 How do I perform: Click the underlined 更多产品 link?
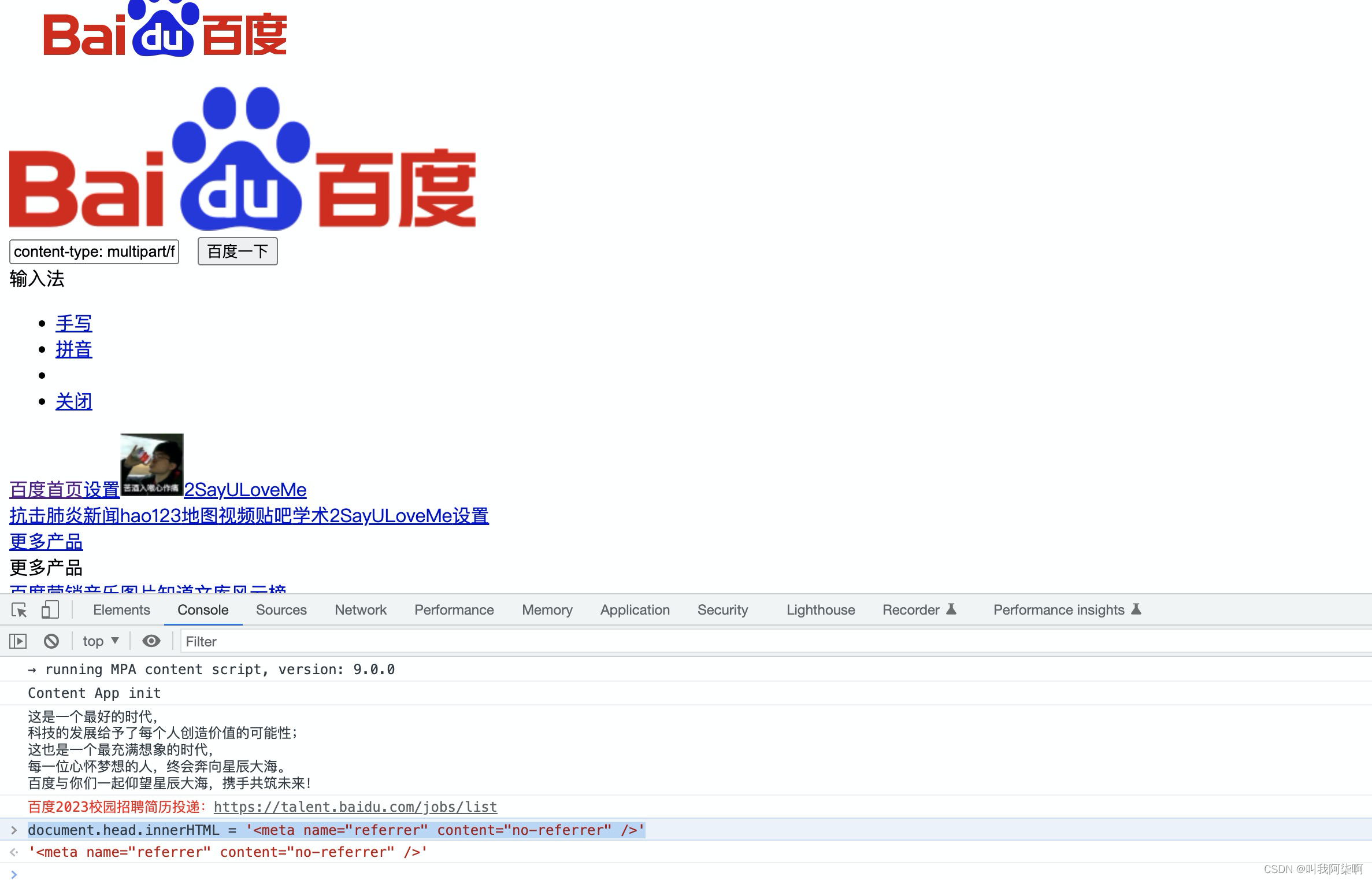(x=46, y=542)
